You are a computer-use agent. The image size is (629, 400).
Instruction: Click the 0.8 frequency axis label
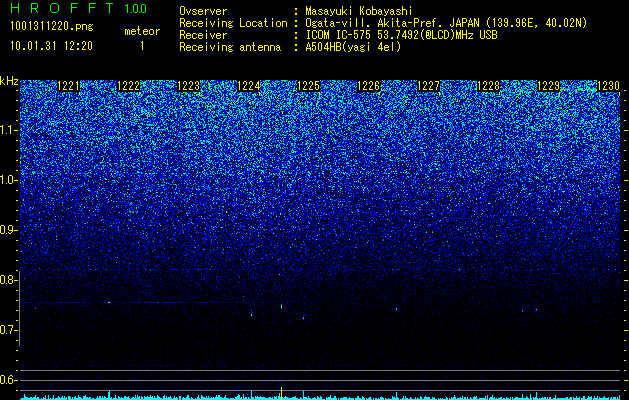pyautogui.click(x=8, y=280)
